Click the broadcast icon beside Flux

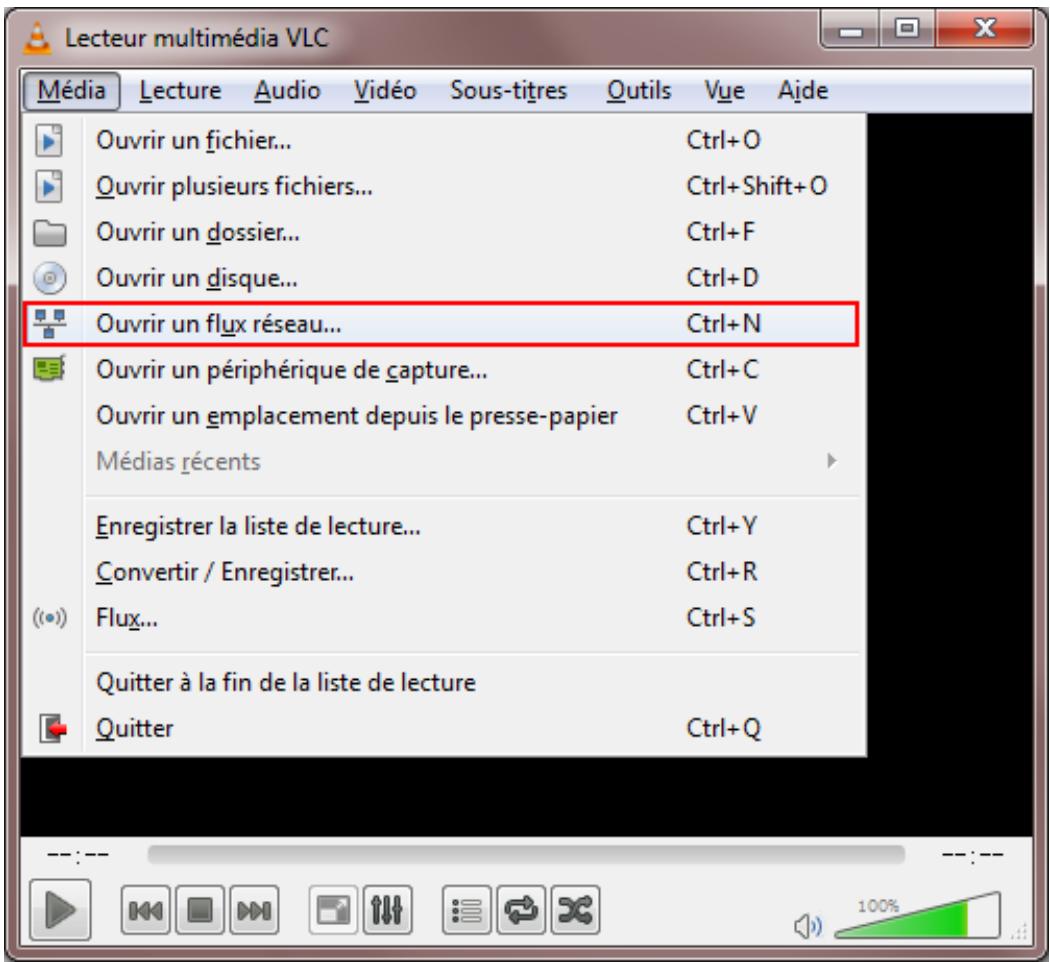pos(50,617)
